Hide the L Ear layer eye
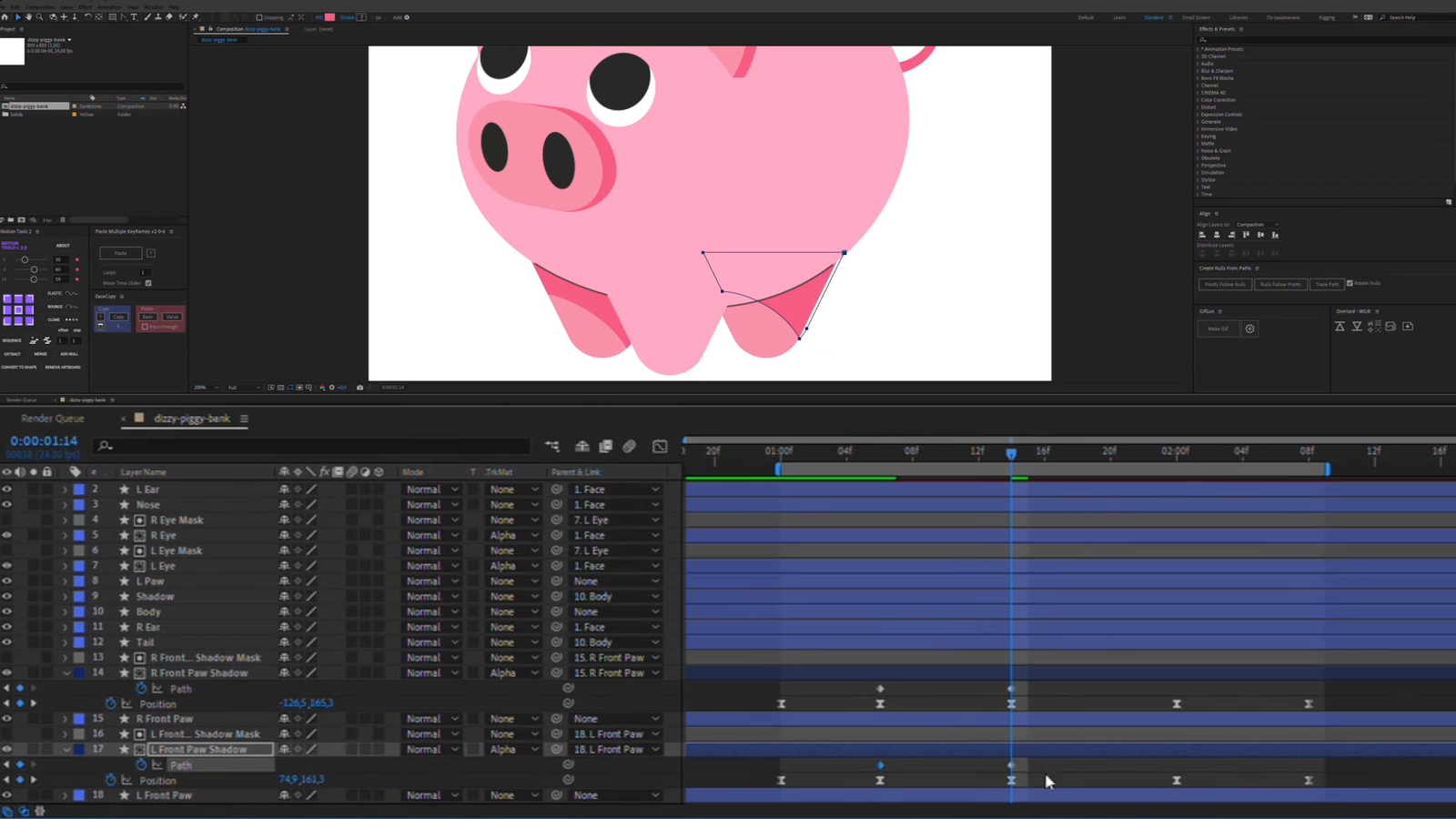The height and width of the screenshot is (819, 1456). point(7,490)
